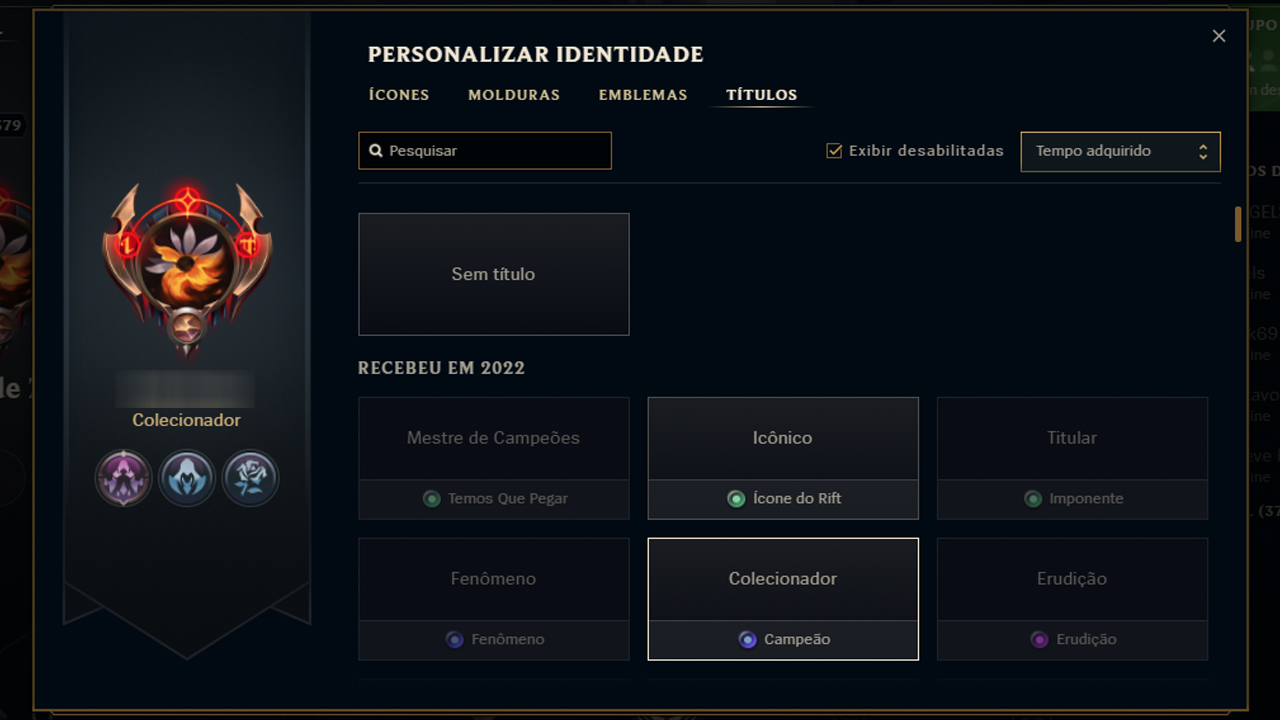Open the Molduras tab

click(x=514, y=95)
